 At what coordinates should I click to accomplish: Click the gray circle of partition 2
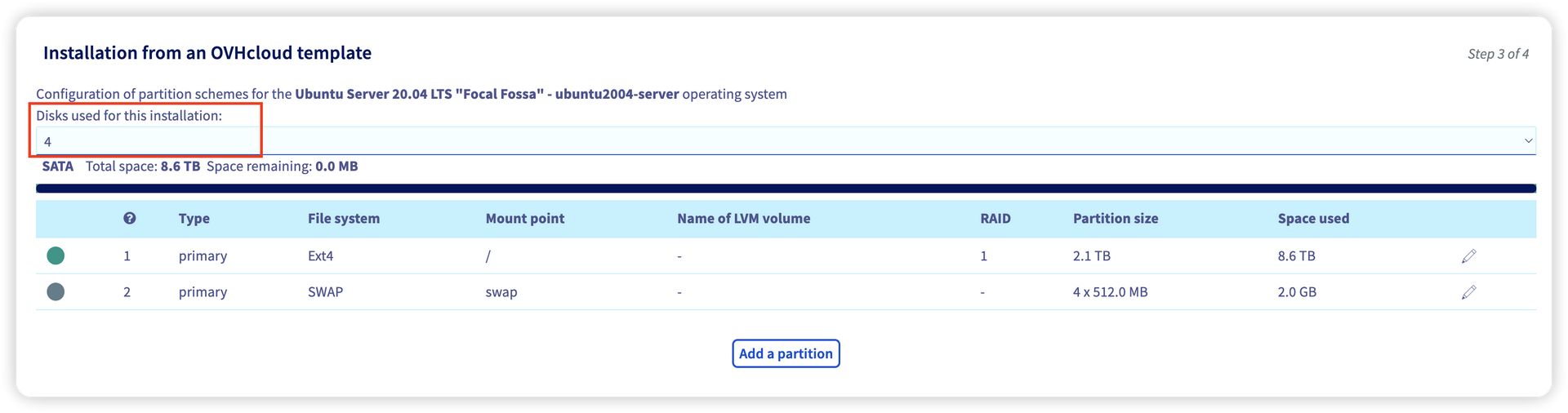[x=56, y=292]
